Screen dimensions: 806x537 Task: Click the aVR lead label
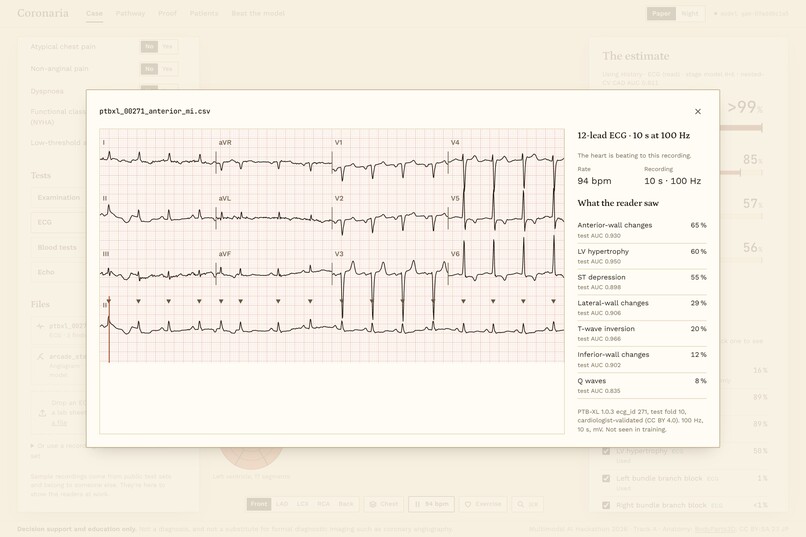click(225, 142)
